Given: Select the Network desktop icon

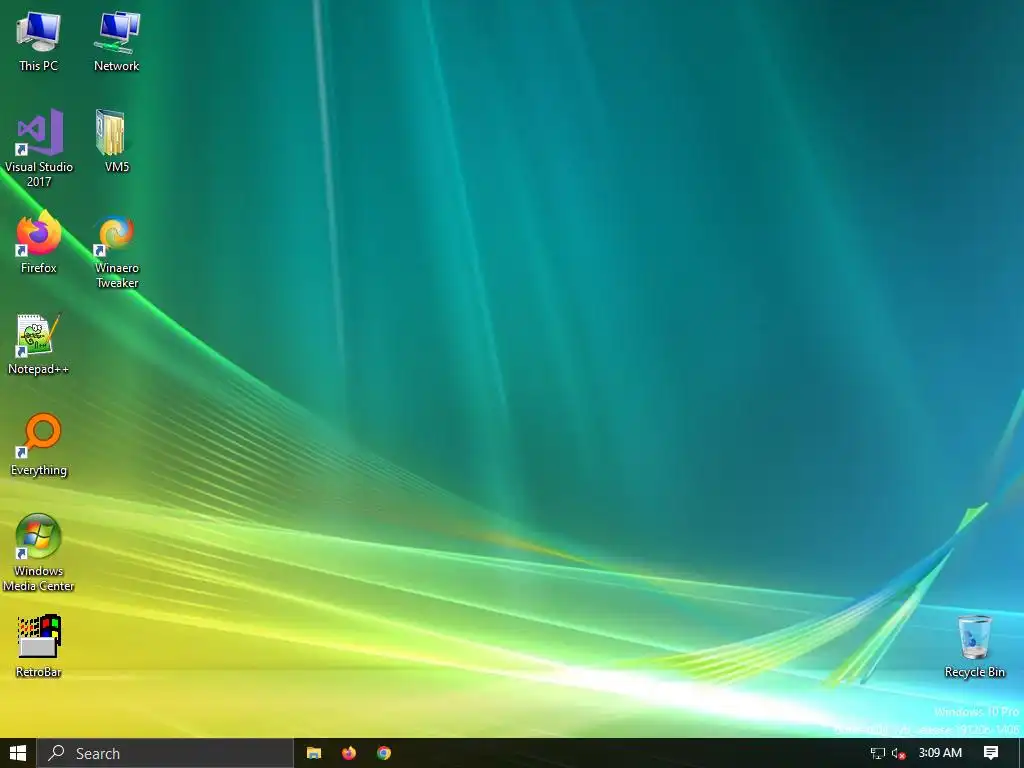Looking at the screenshot, I should coord(116,41).
